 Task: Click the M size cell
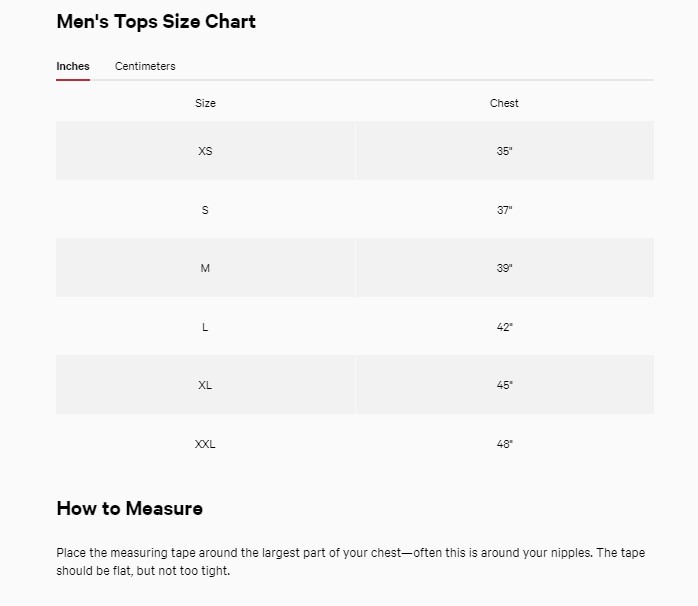coord(205,268)
